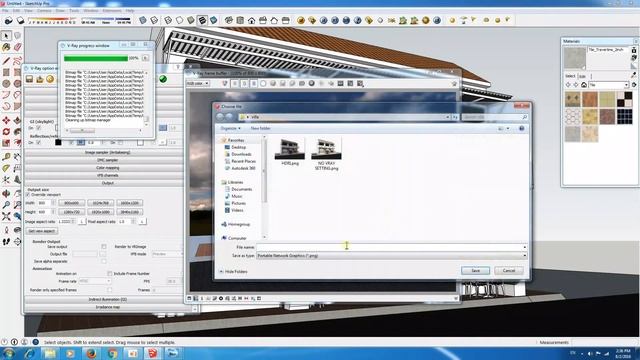Click black reflection color swatch in V-Ray options
The width and height of the screenshot is (640, 360).
click(58, 142)
